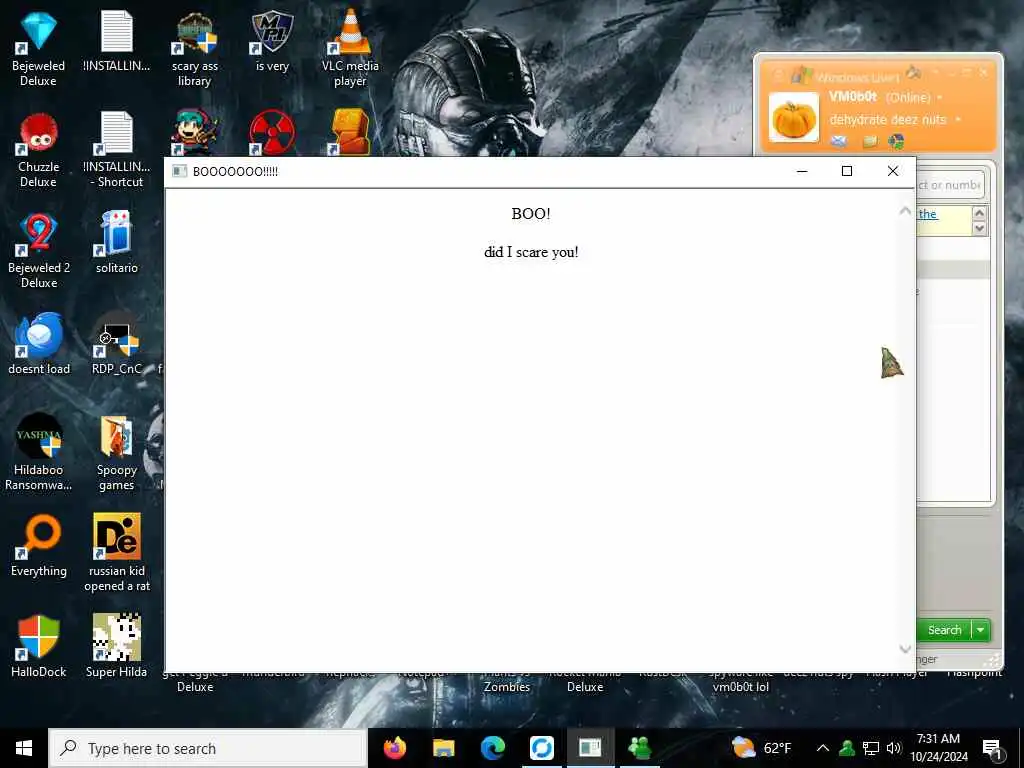1024x768 pixels.
Task: Close the BOOOOOOO!!!!! window
Action: [x=893, y=171]
